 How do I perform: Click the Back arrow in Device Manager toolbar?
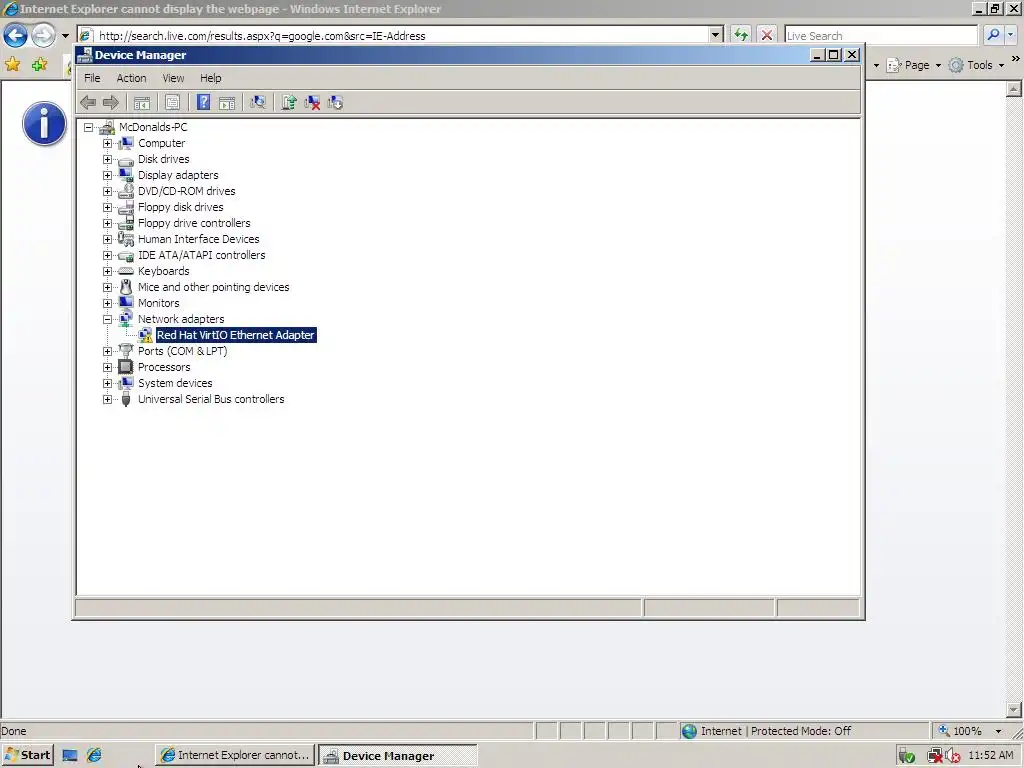[88, 103]
